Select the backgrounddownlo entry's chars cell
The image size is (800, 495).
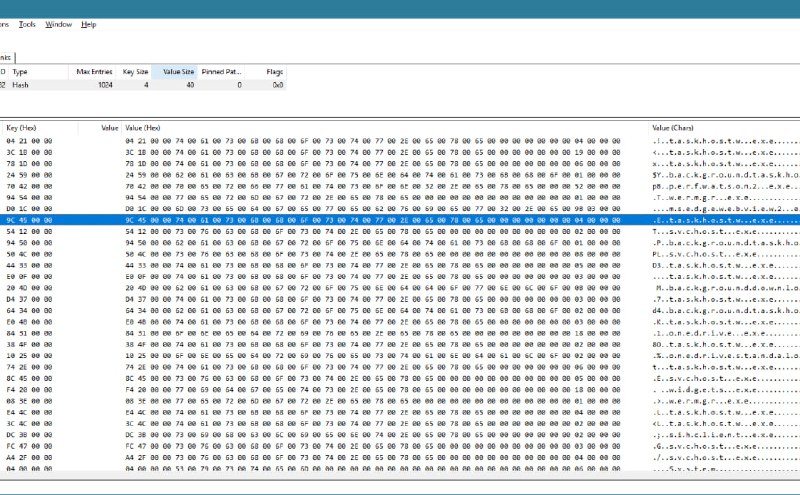pyautogui.click(x=726, y=288)
